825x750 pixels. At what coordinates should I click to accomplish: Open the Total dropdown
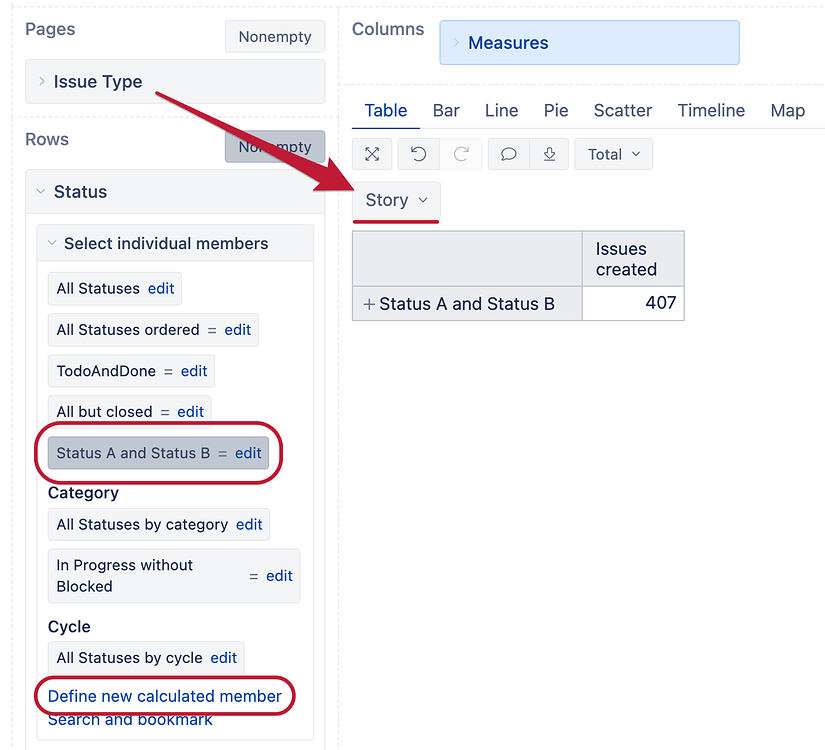tap(613, 154)
